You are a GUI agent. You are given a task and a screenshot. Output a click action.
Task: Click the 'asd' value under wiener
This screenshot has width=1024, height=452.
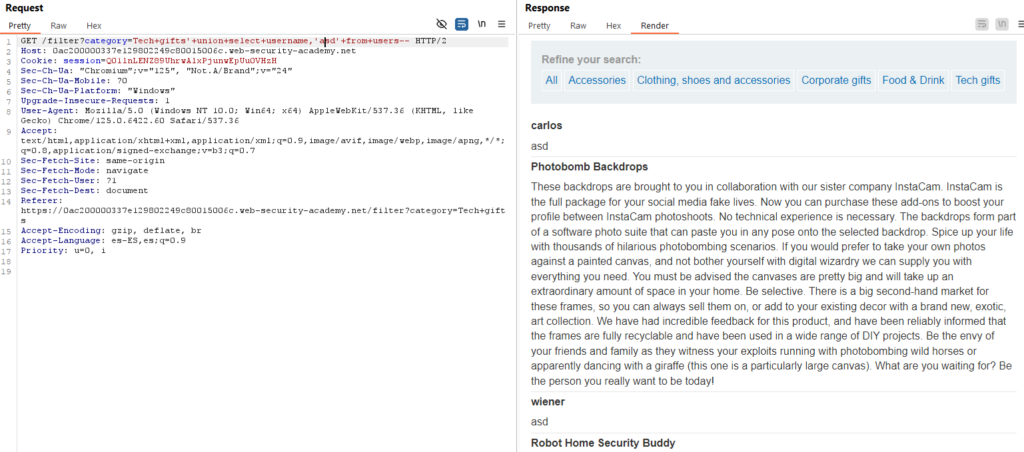click(539, 422)
